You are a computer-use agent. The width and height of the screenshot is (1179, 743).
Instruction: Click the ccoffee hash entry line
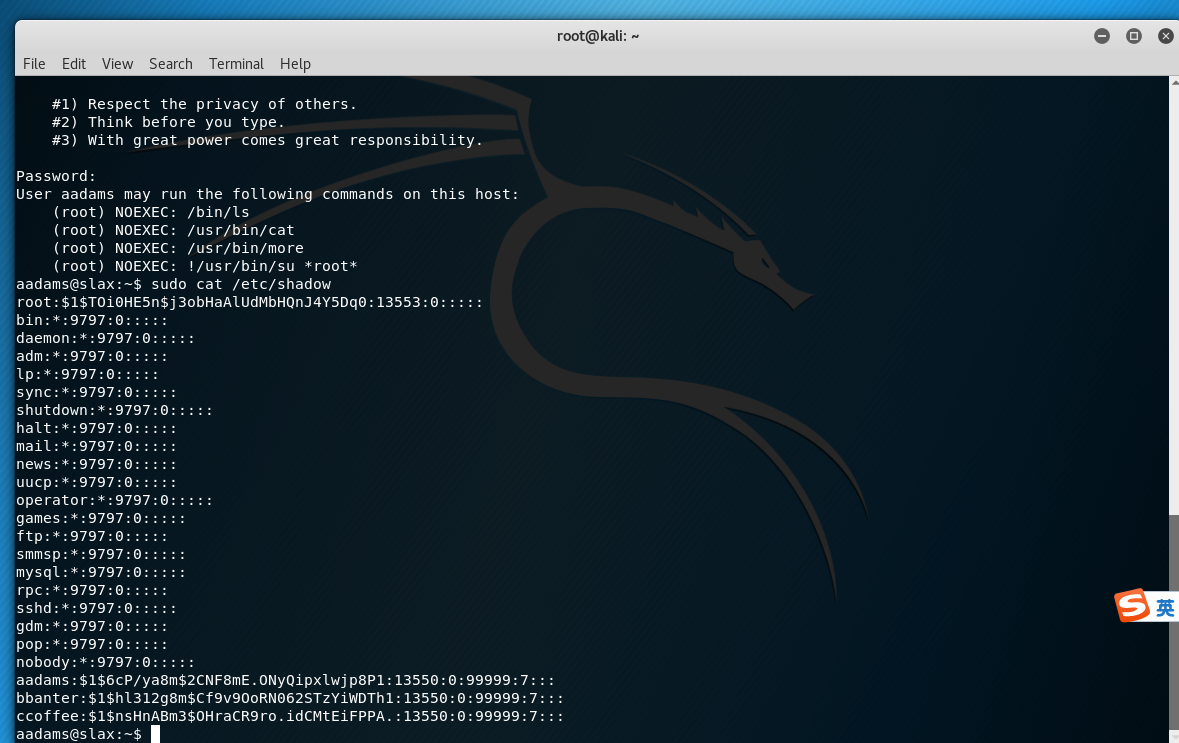coord(290,717)
